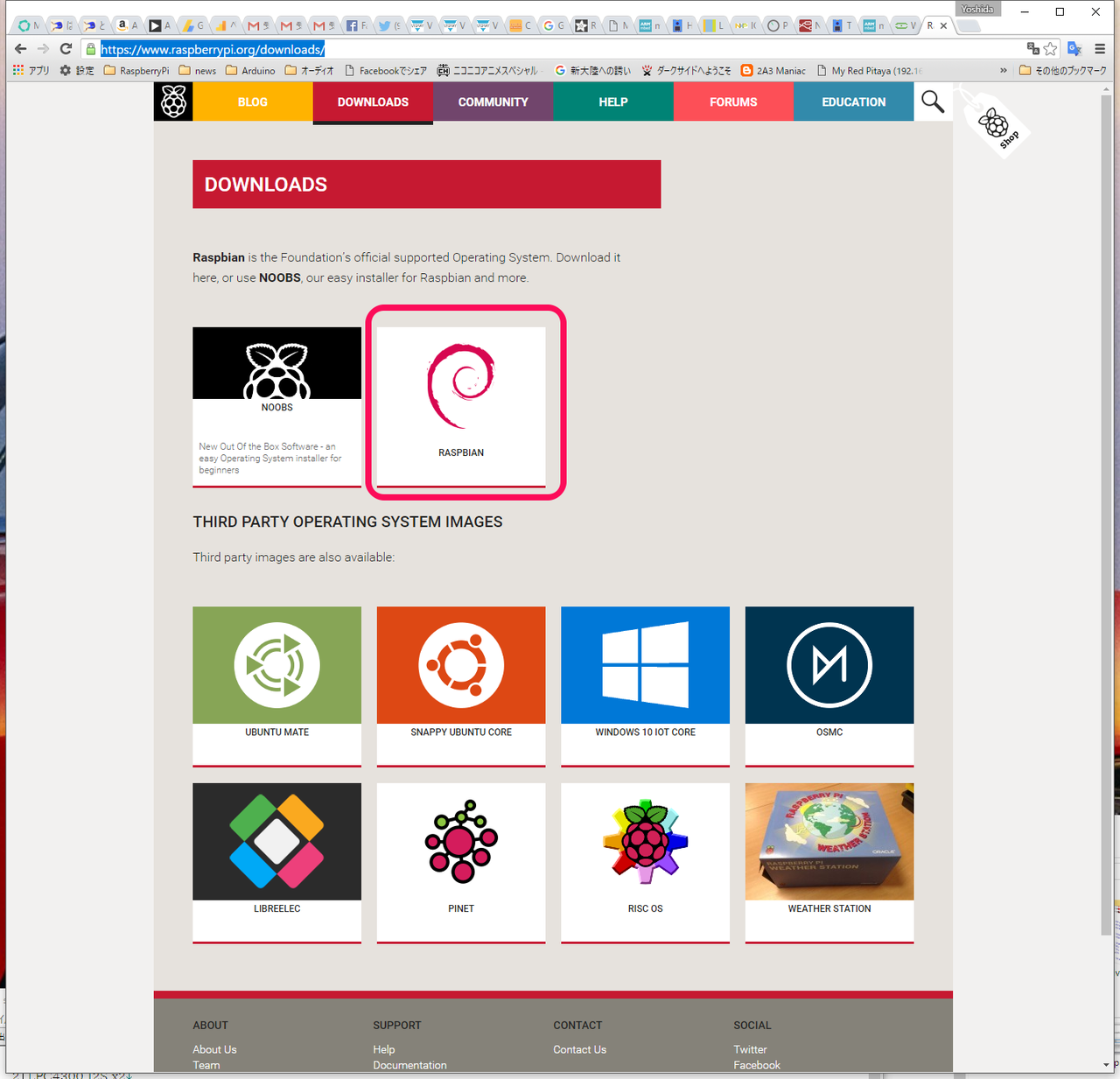Click the address bar URL field
The width and height of the screenshot is (1120, 1079).
[x=560, y=49]
